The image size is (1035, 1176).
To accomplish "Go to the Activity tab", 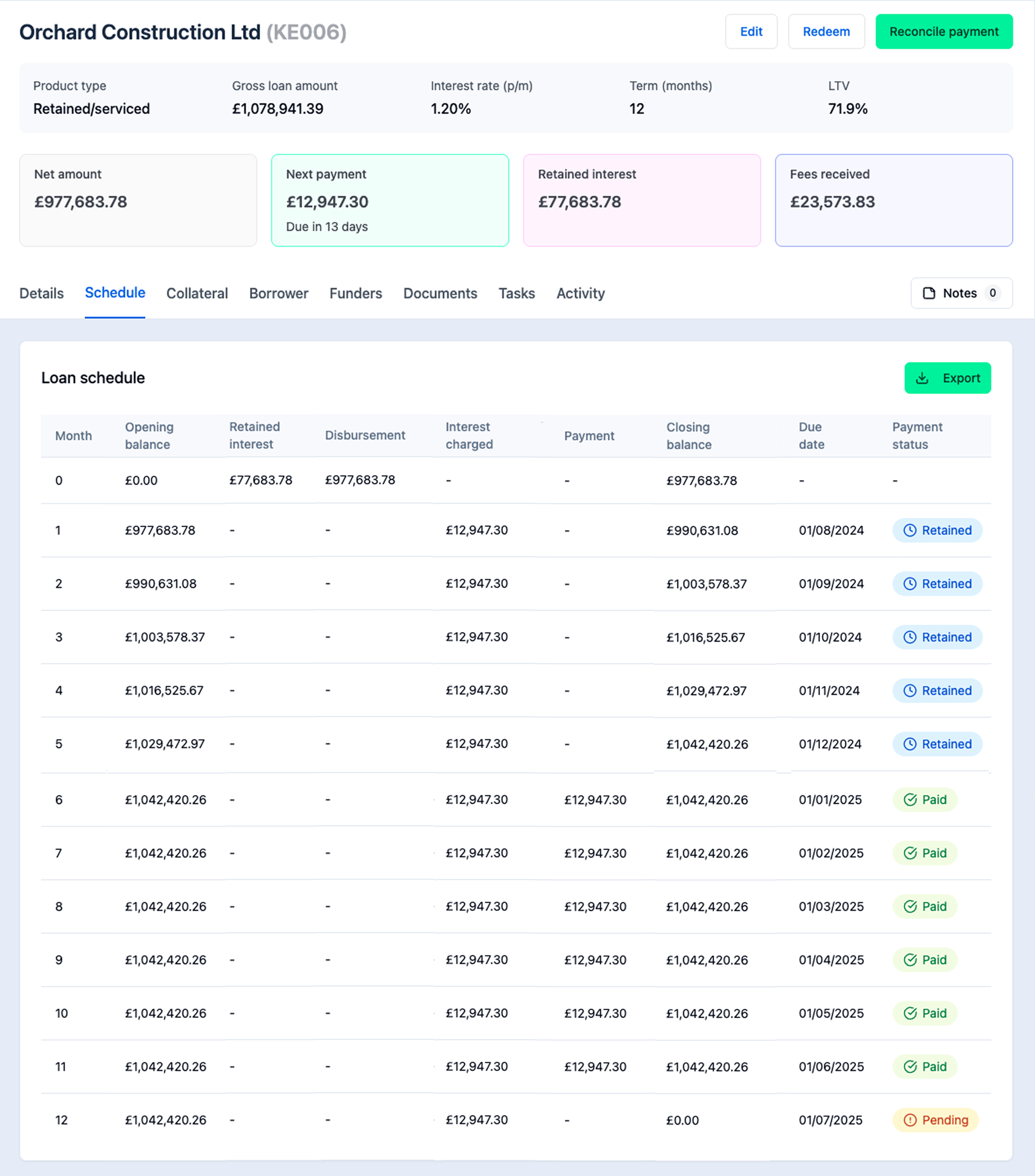I will pyautogui.click(x=580, y=294).
